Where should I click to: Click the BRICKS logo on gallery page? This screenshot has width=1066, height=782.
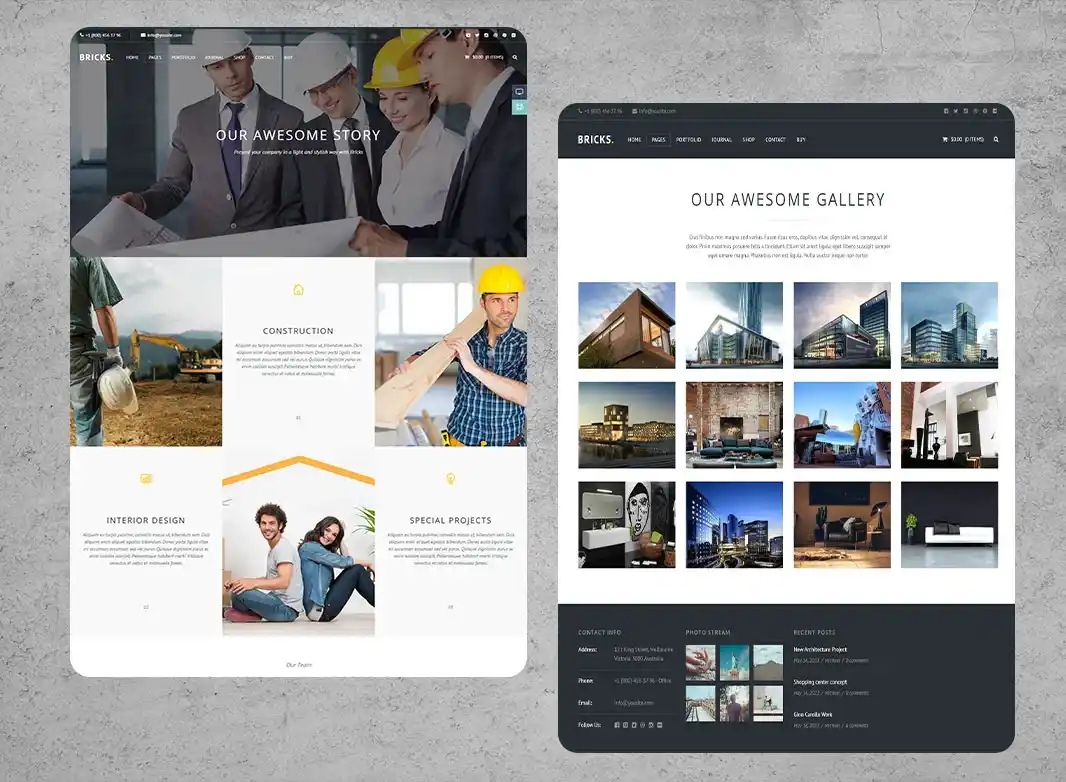[595, 139]
